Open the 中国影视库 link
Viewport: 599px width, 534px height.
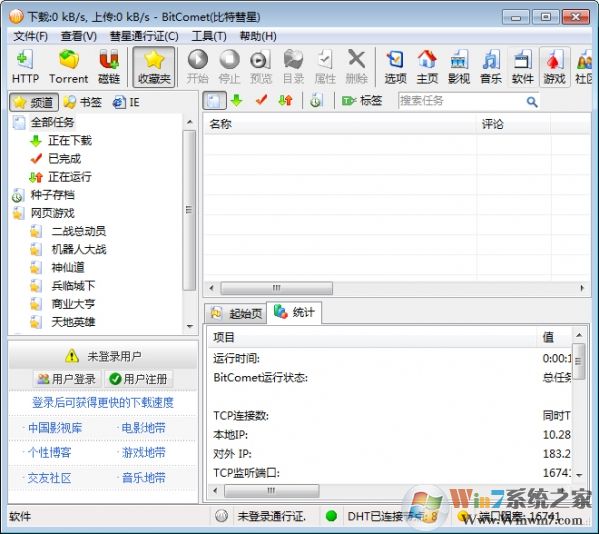55,428
